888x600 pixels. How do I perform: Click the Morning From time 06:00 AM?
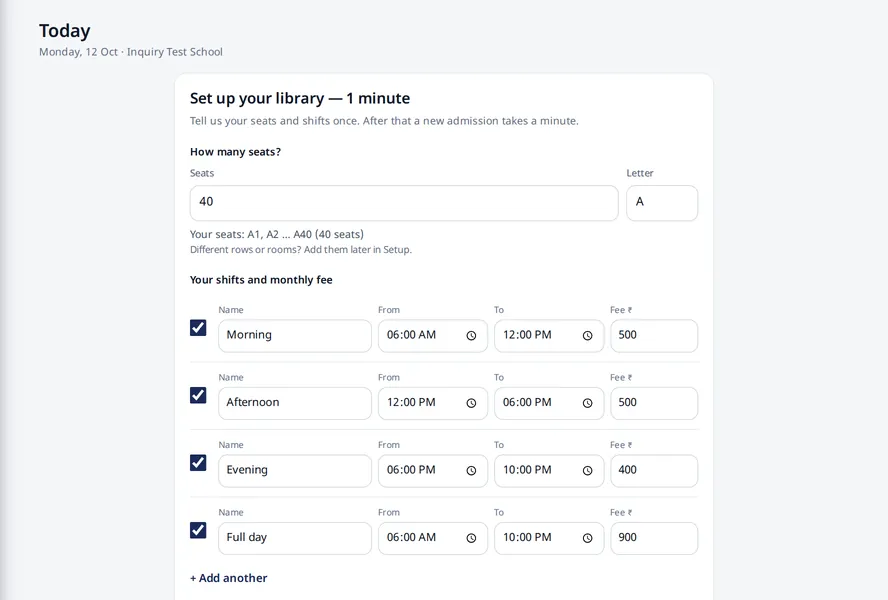[x=411, y=335]
